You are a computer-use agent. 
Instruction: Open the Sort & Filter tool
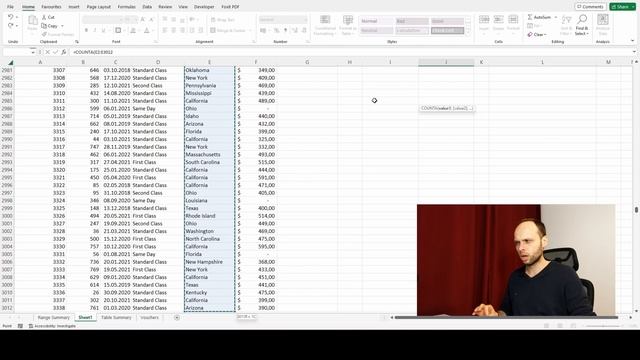coord(566,24)
